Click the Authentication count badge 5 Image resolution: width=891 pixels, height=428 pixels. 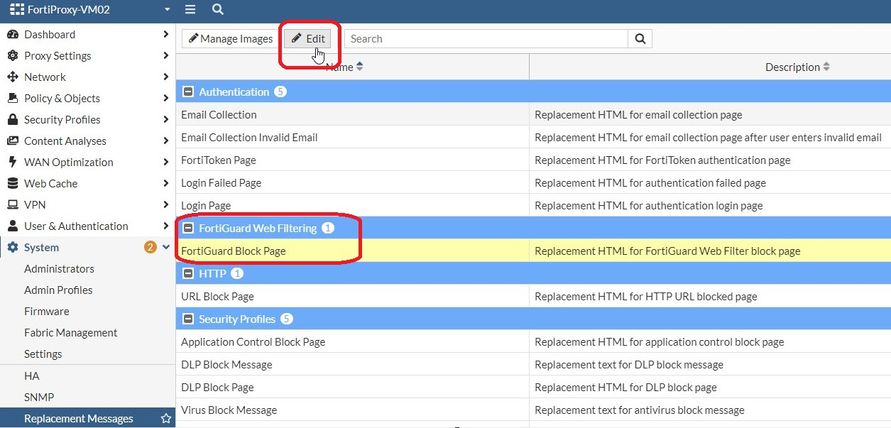tap(280, 92)
